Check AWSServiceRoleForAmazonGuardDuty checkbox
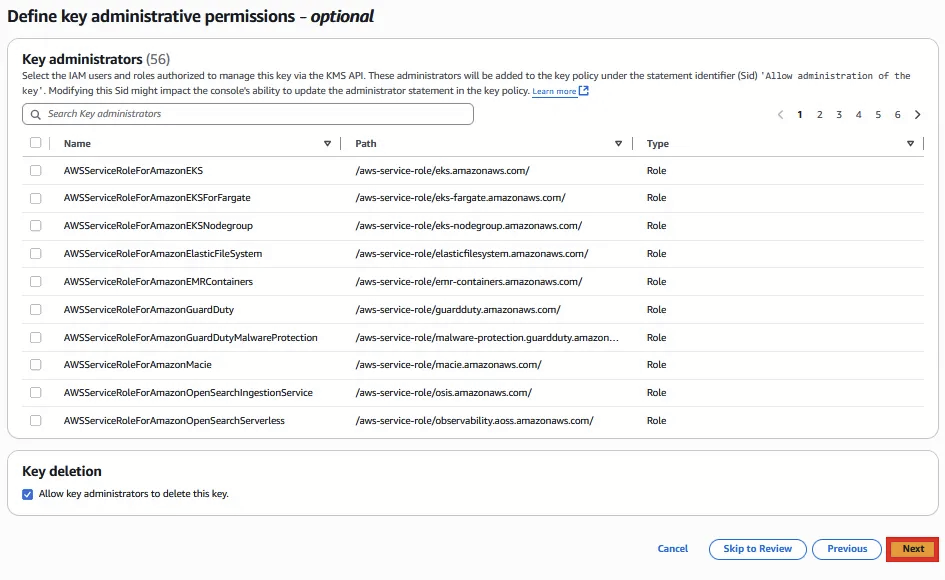The height and width of the screenshot is (580, 945). coord(36,309)
